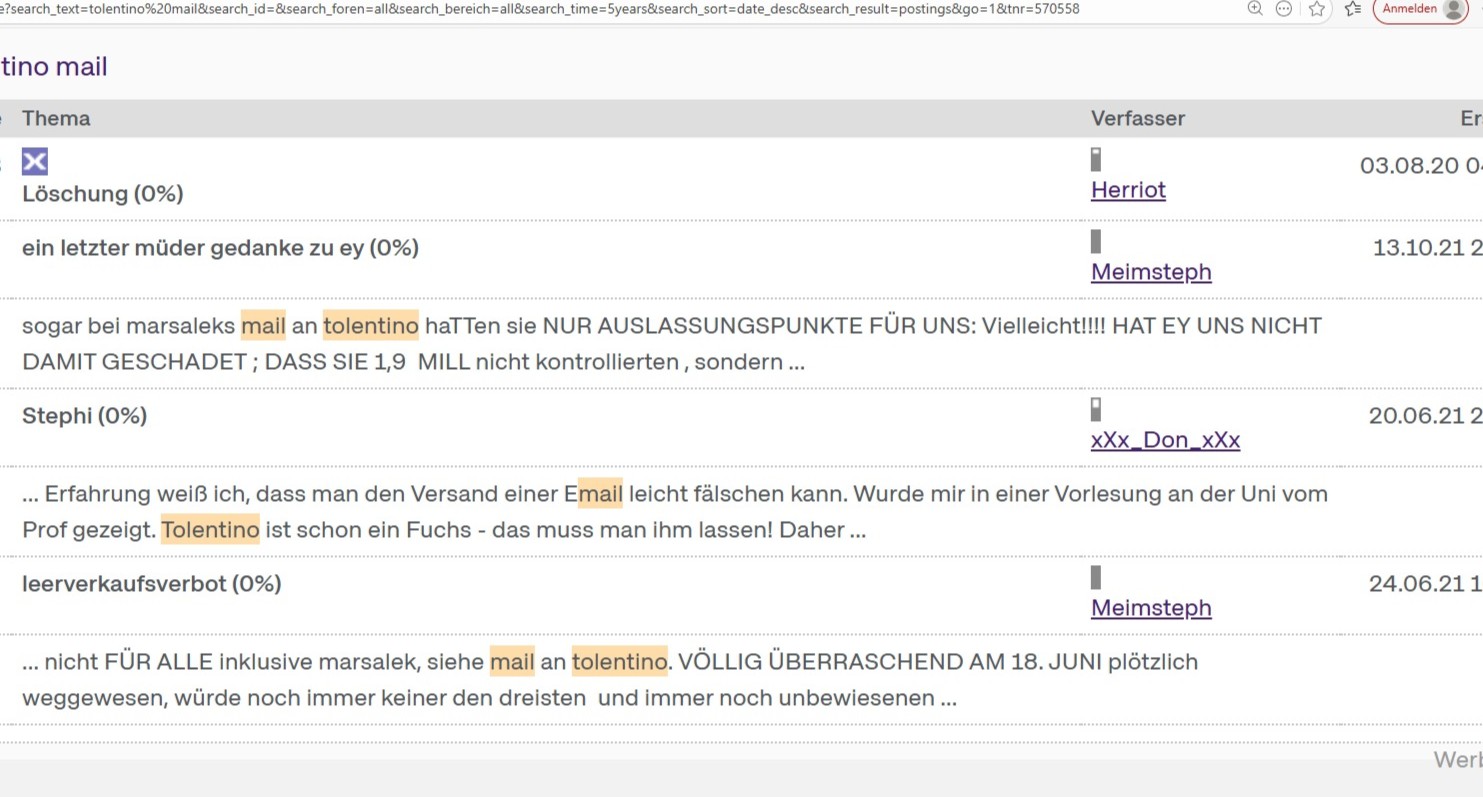Click the Verfasser column header

(x=1137, y=118)
